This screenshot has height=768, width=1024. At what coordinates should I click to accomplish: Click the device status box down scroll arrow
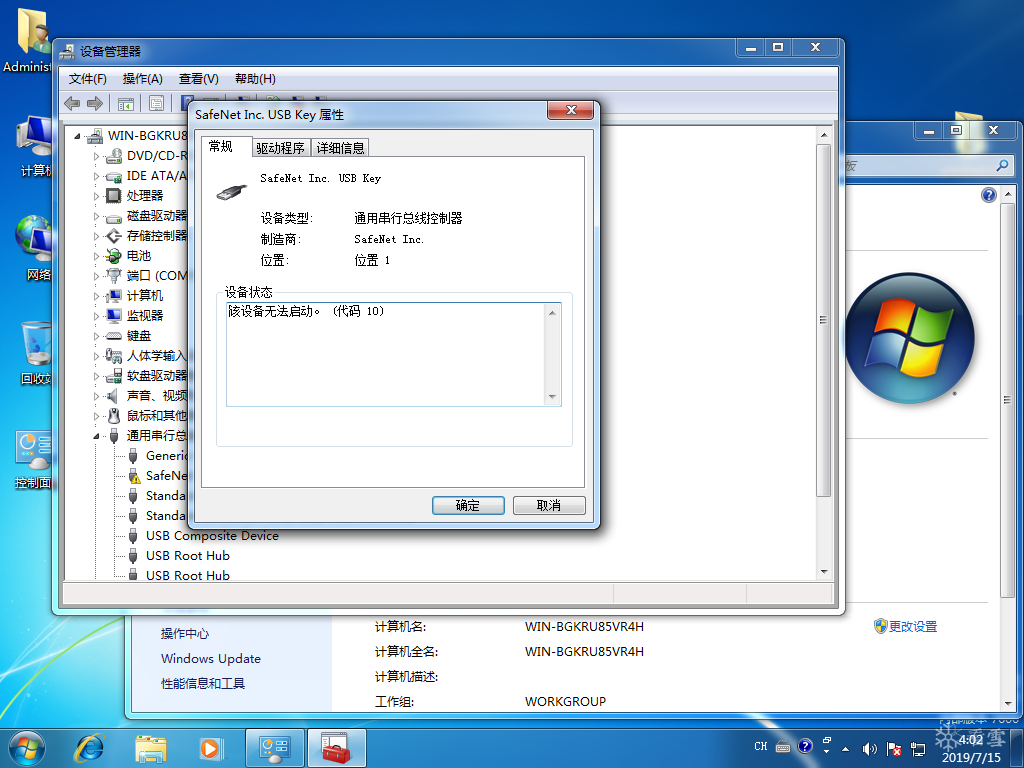(x=552, y=397)
